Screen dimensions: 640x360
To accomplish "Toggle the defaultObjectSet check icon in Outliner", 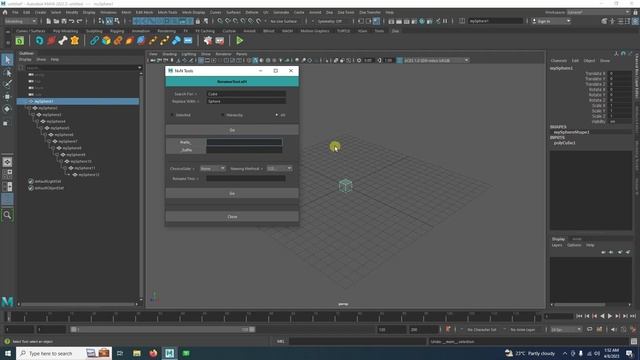I will 31,188.
